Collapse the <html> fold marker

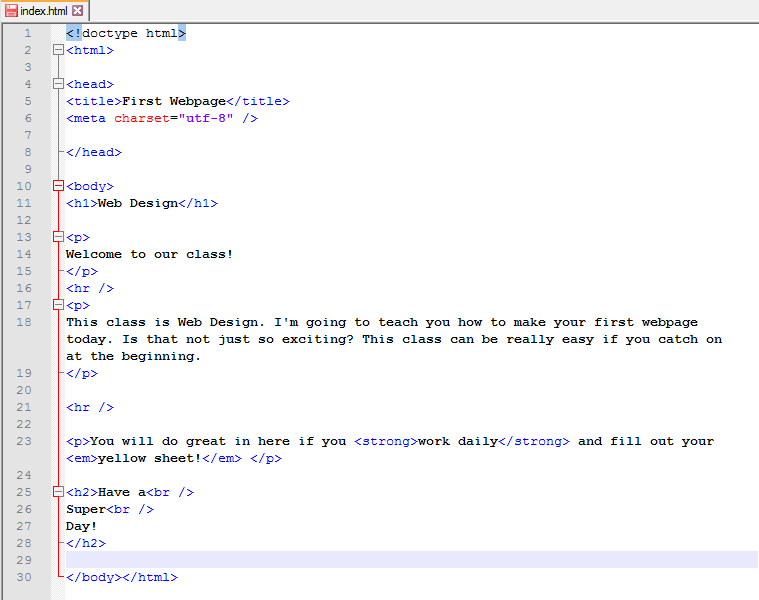tap(58, 50)
